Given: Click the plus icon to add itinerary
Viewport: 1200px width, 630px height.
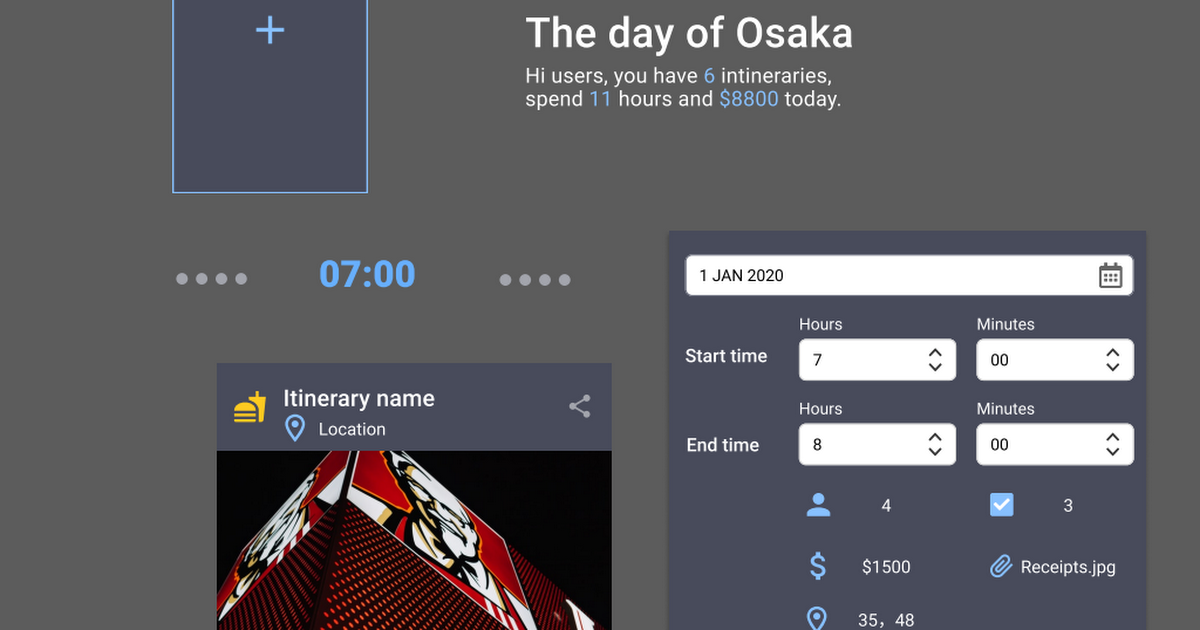Looking at the screenshot, I should tap(270, 31).
